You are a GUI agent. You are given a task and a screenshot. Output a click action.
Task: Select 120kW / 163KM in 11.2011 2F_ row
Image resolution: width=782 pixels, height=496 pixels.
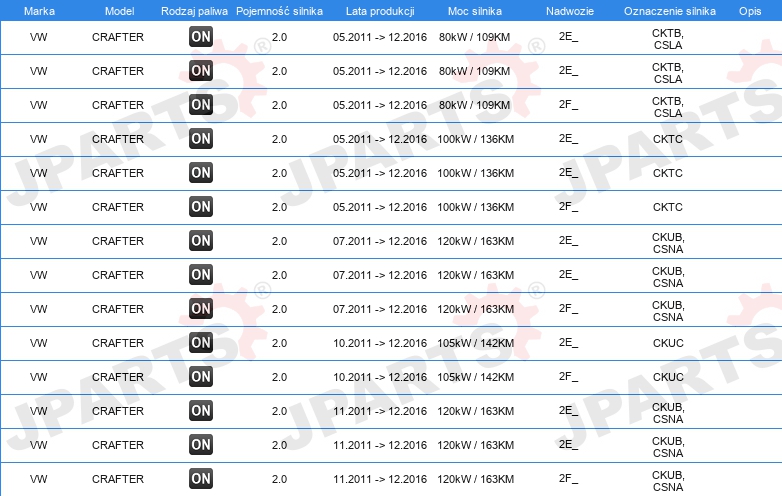[x=475, y=479]
